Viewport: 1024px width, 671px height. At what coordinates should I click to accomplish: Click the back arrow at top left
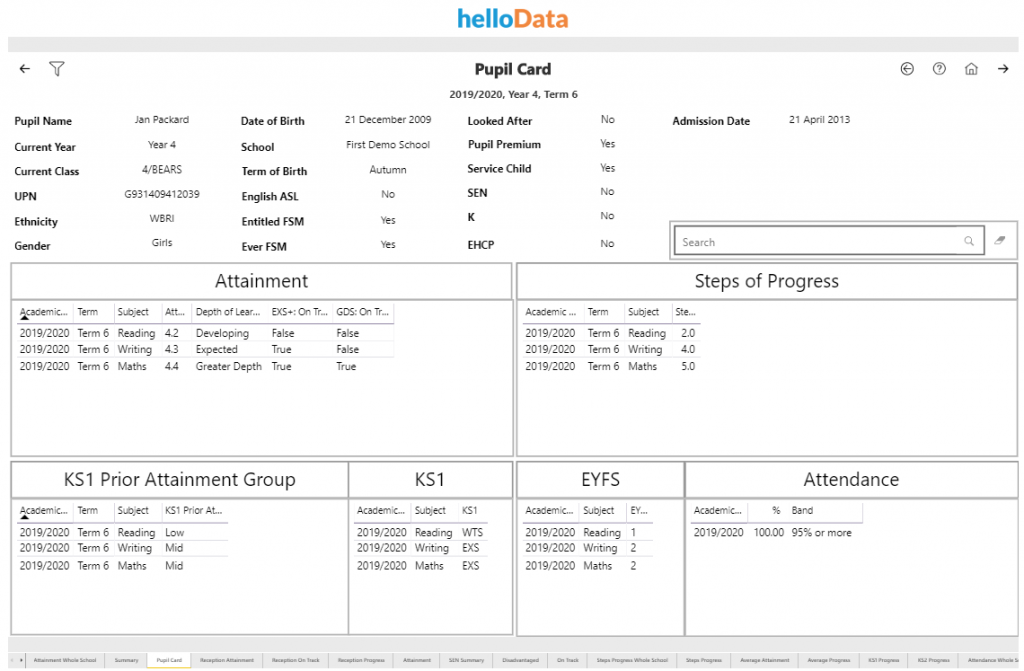click(x=25, y=69)
